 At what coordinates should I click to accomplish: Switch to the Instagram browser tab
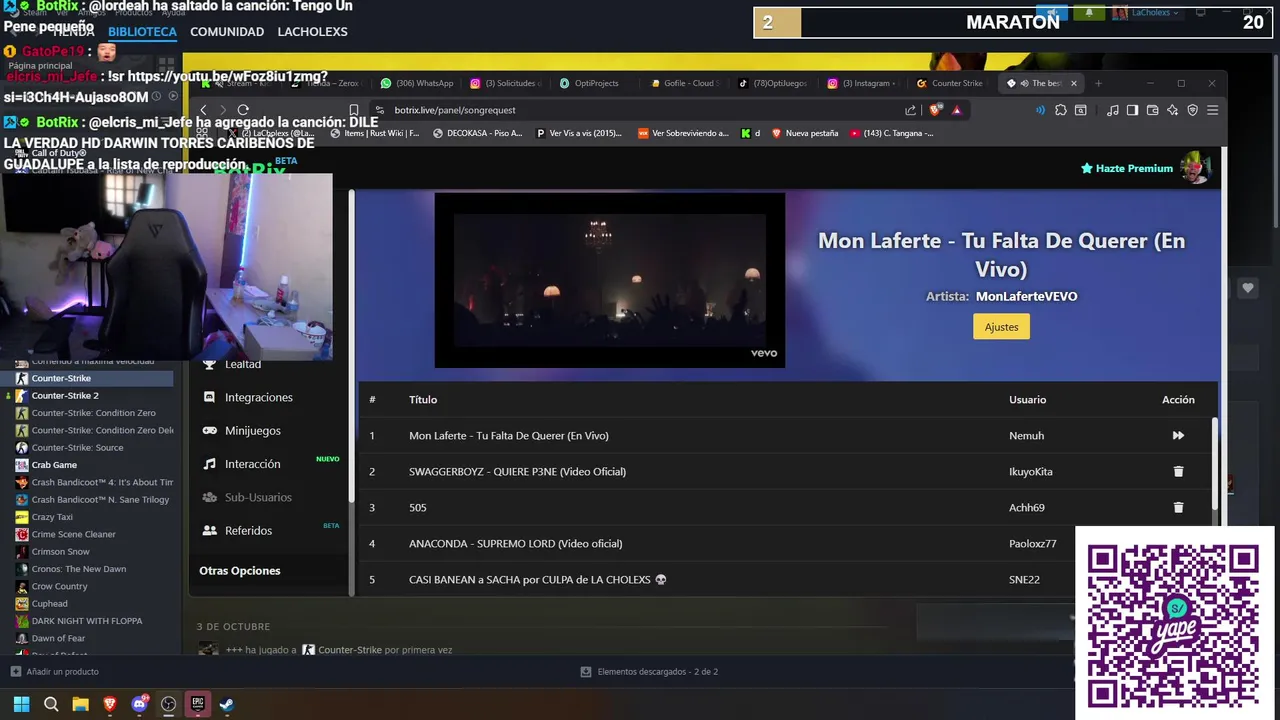click(x=862, y=83)
